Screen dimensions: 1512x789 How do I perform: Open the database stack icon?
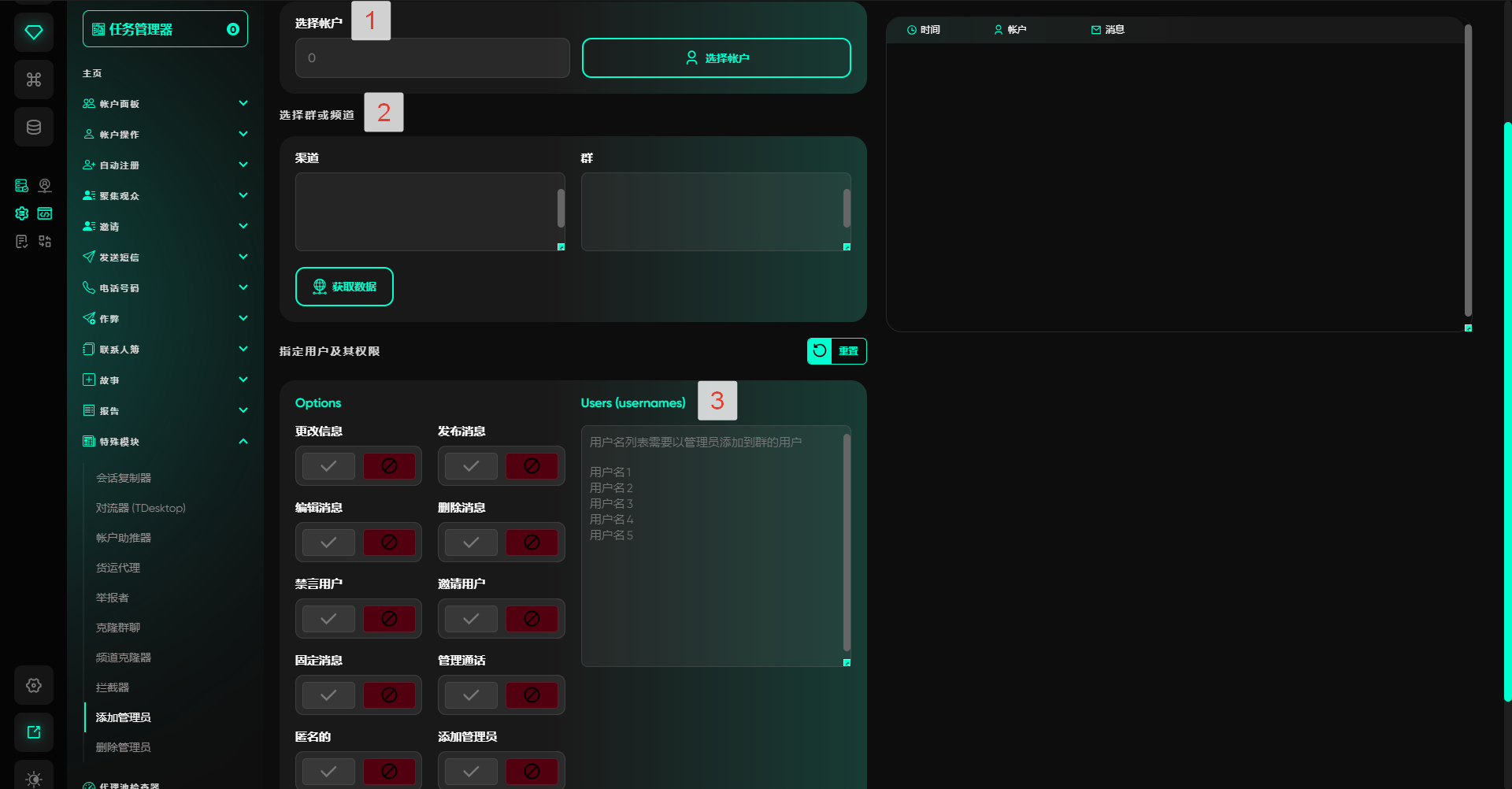(34, 127)
